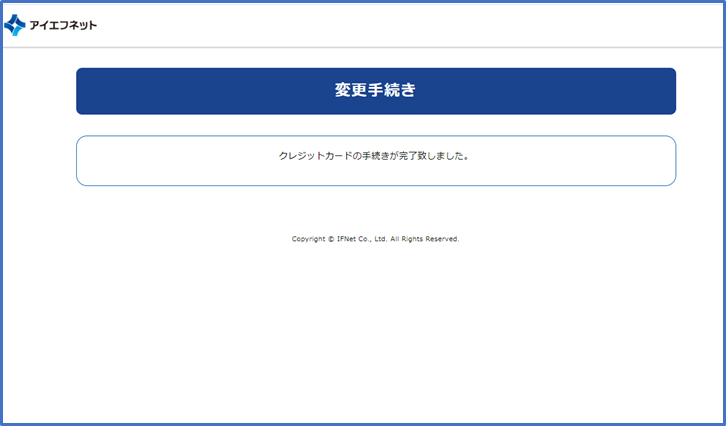This screenshot has width=726, height=426.
Task: Click the gap between banner and message box
Action: pyautogui.click(x=375, y=125)
